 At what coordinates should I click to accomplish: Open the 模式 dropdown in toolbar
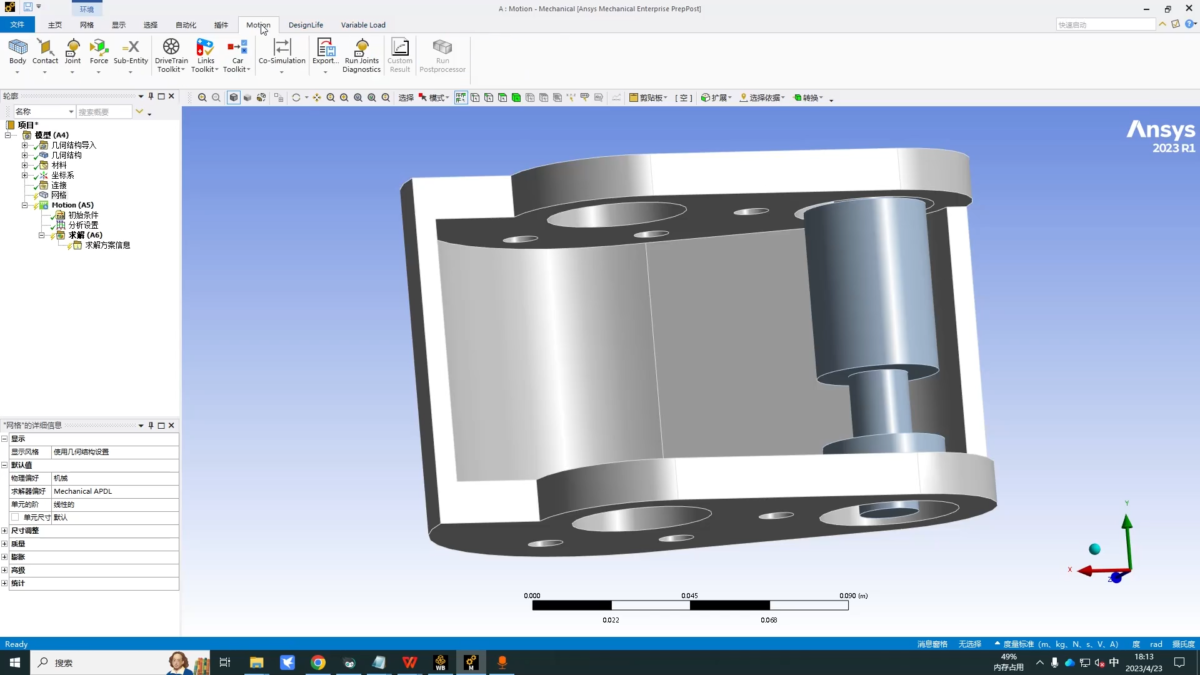(x=439, y=98)
